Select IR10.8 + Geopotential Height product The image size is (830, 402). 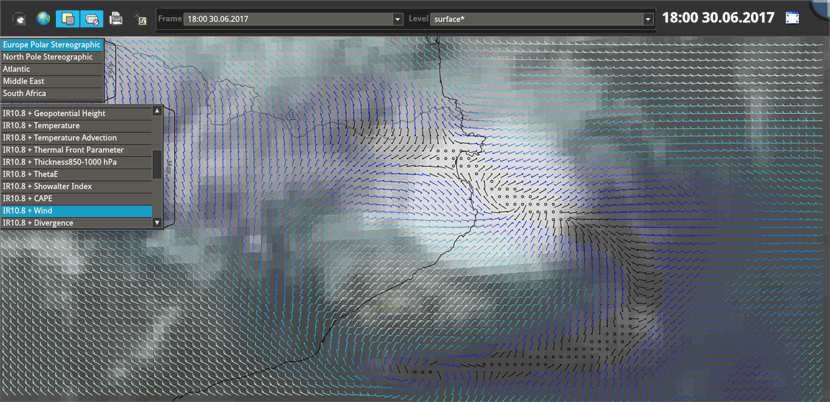tap(76, 114)
